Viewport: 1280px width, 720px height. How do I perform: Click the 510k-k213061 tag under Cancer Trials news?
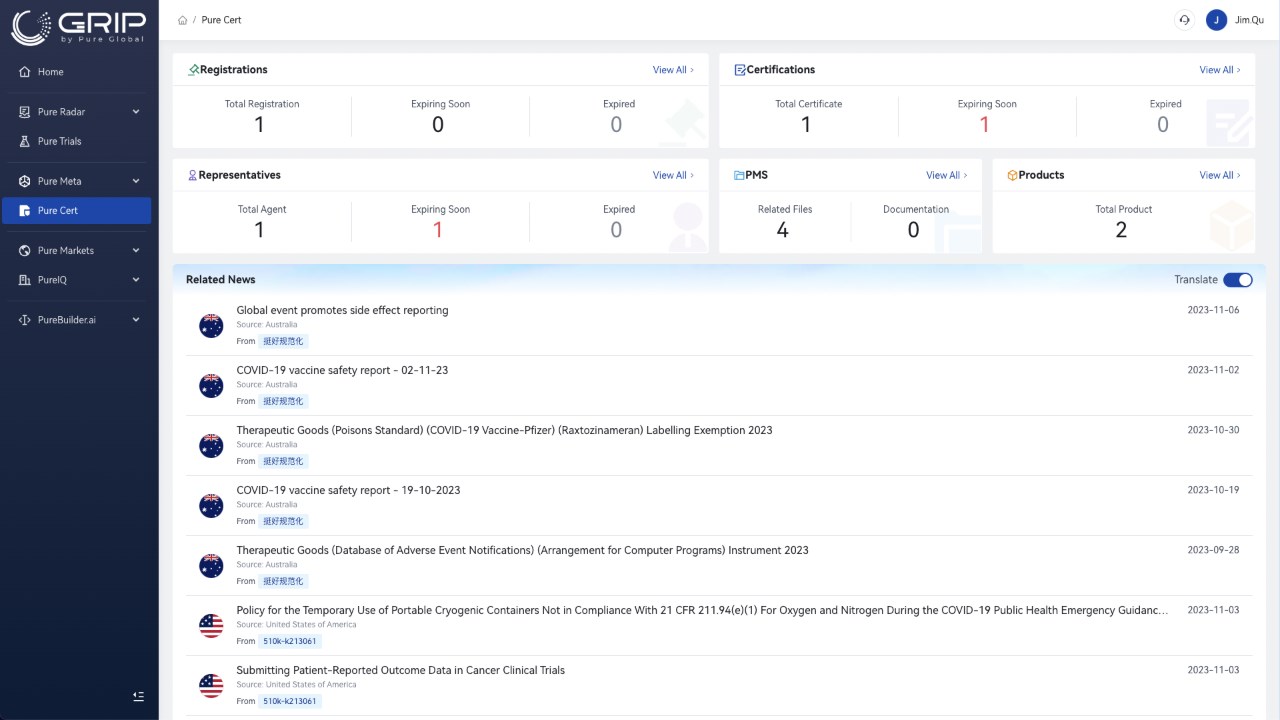coord(290,701)
